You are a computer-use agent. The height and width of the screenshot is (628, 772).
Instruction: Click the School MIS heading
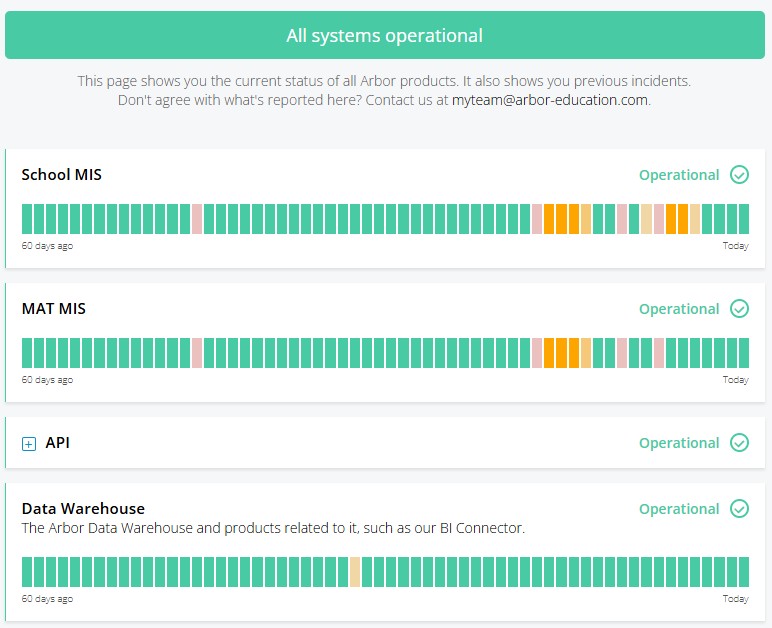coord(62,175)
